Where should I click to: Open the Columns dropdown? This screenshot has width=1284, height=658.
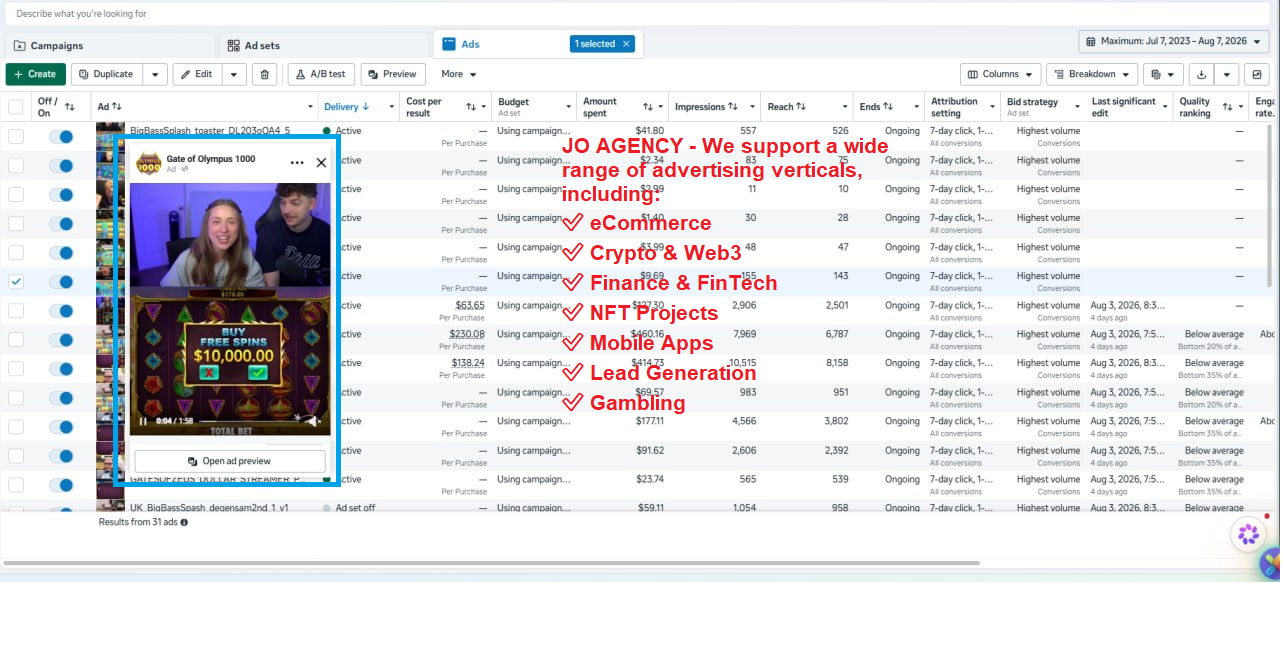click(x=1000, y=74)
